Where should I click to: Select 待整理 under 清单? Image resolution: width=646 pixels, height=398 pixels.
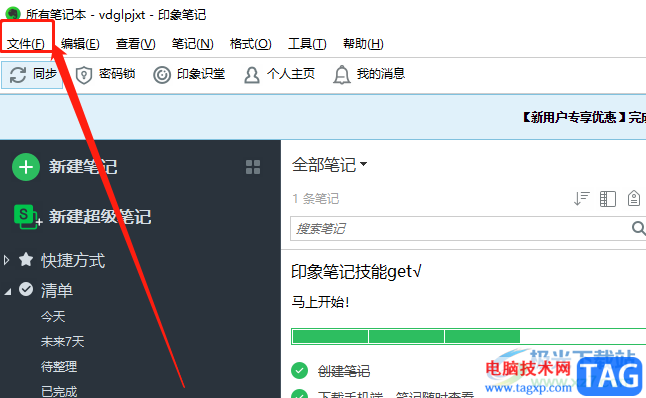coord(59,366)
